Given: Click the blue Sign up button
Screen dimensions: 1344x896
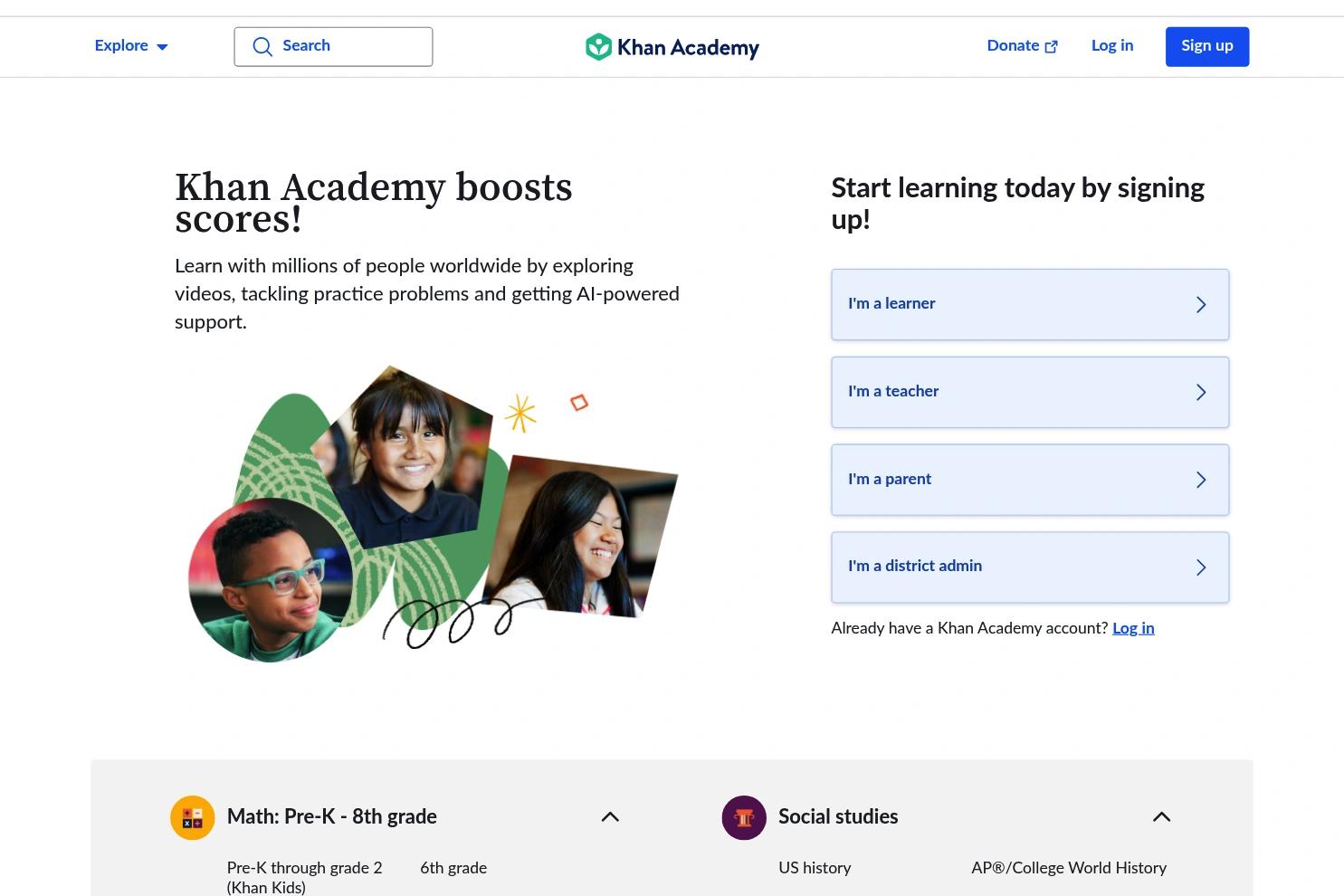Looking at the screenshot, I should click(x=1207, y=47).
